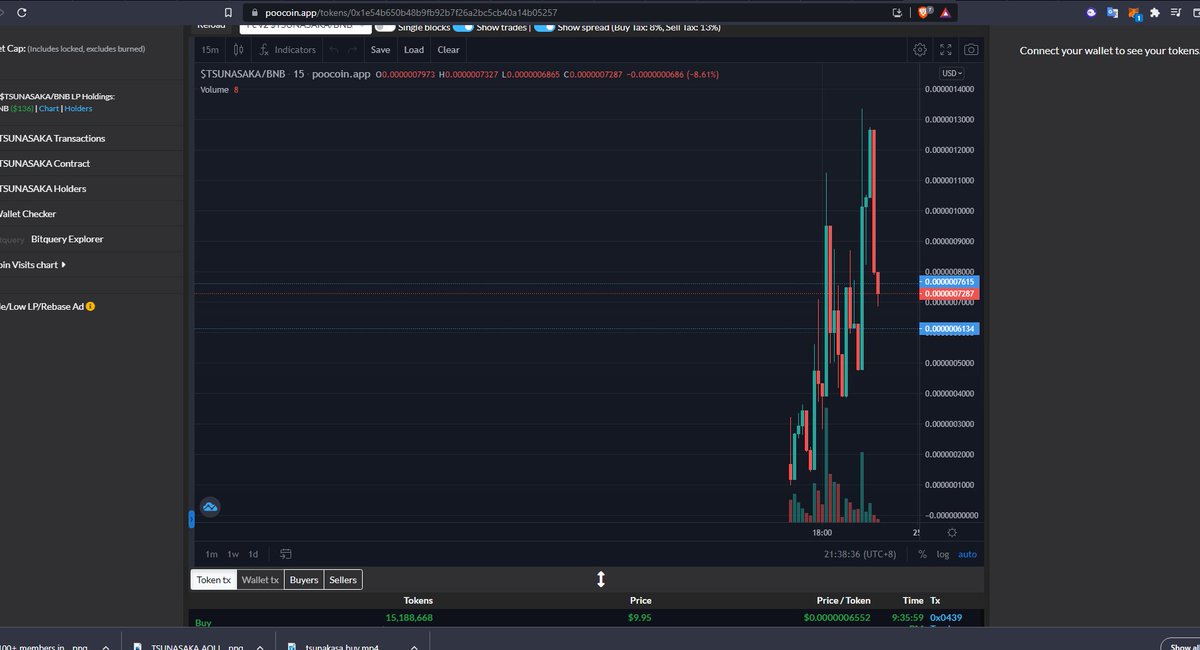Set the range to 1d

pyautogui.click(x=253, y=554)
